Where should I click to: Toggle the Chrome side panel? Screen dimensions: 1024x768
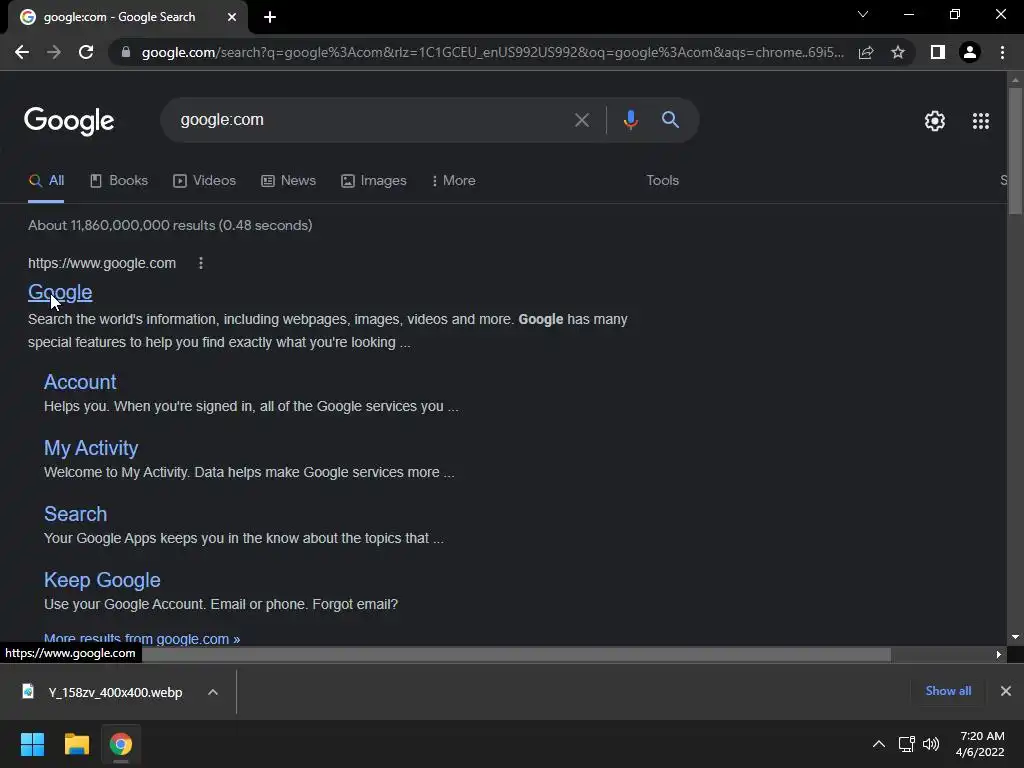pyautogui.click(x=938, y=52)
